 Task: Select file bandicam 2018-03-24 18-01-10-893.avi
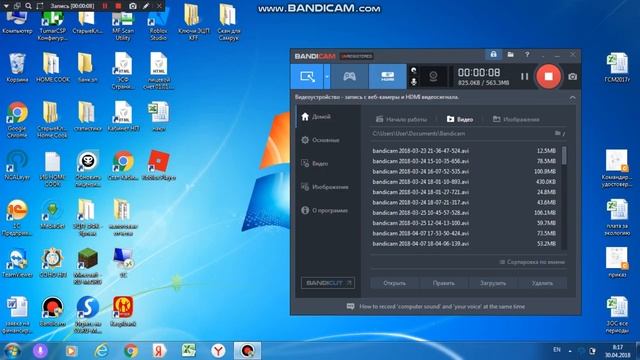click(x=464, y=182)
